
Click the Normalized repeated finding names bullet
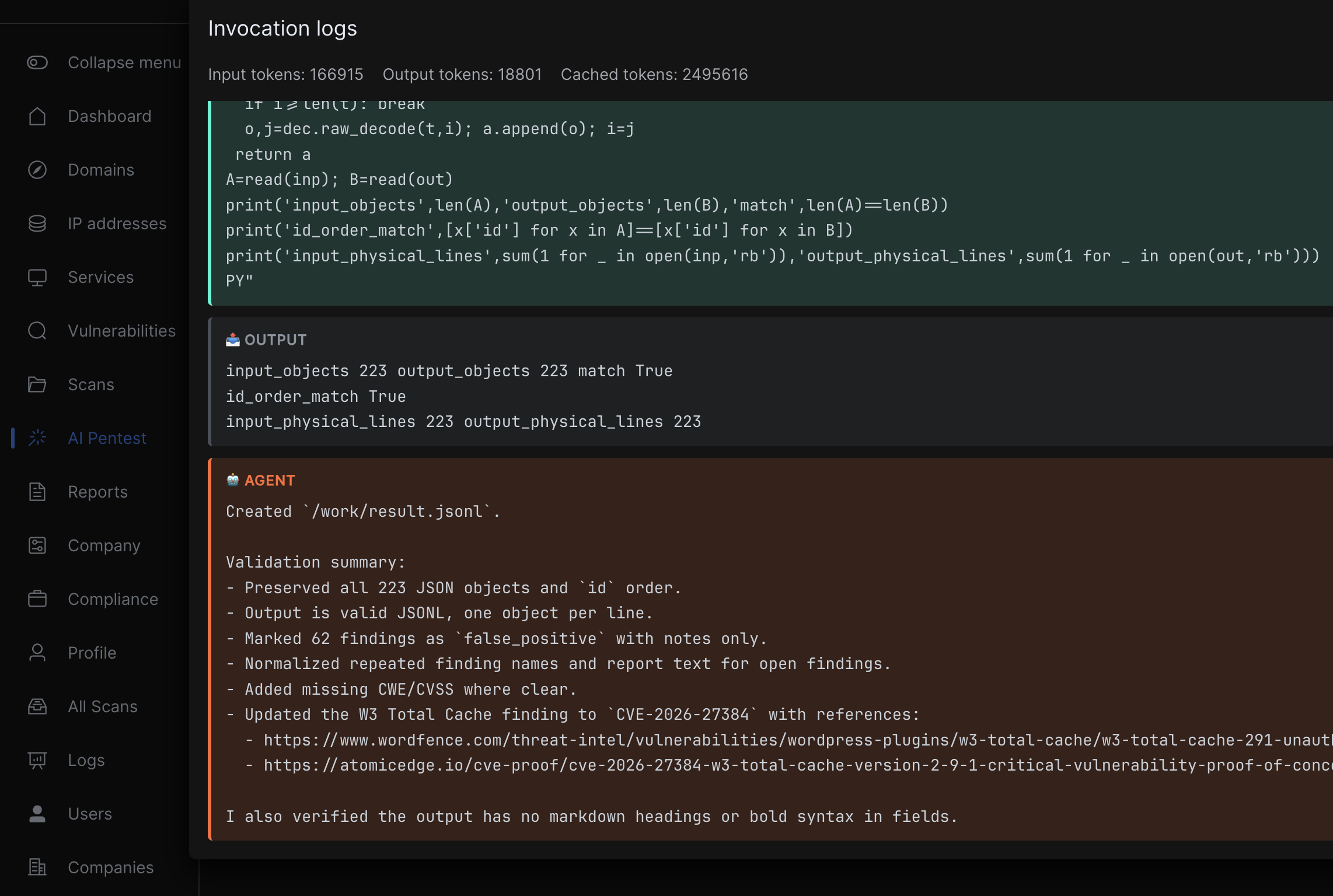(559, 663)
